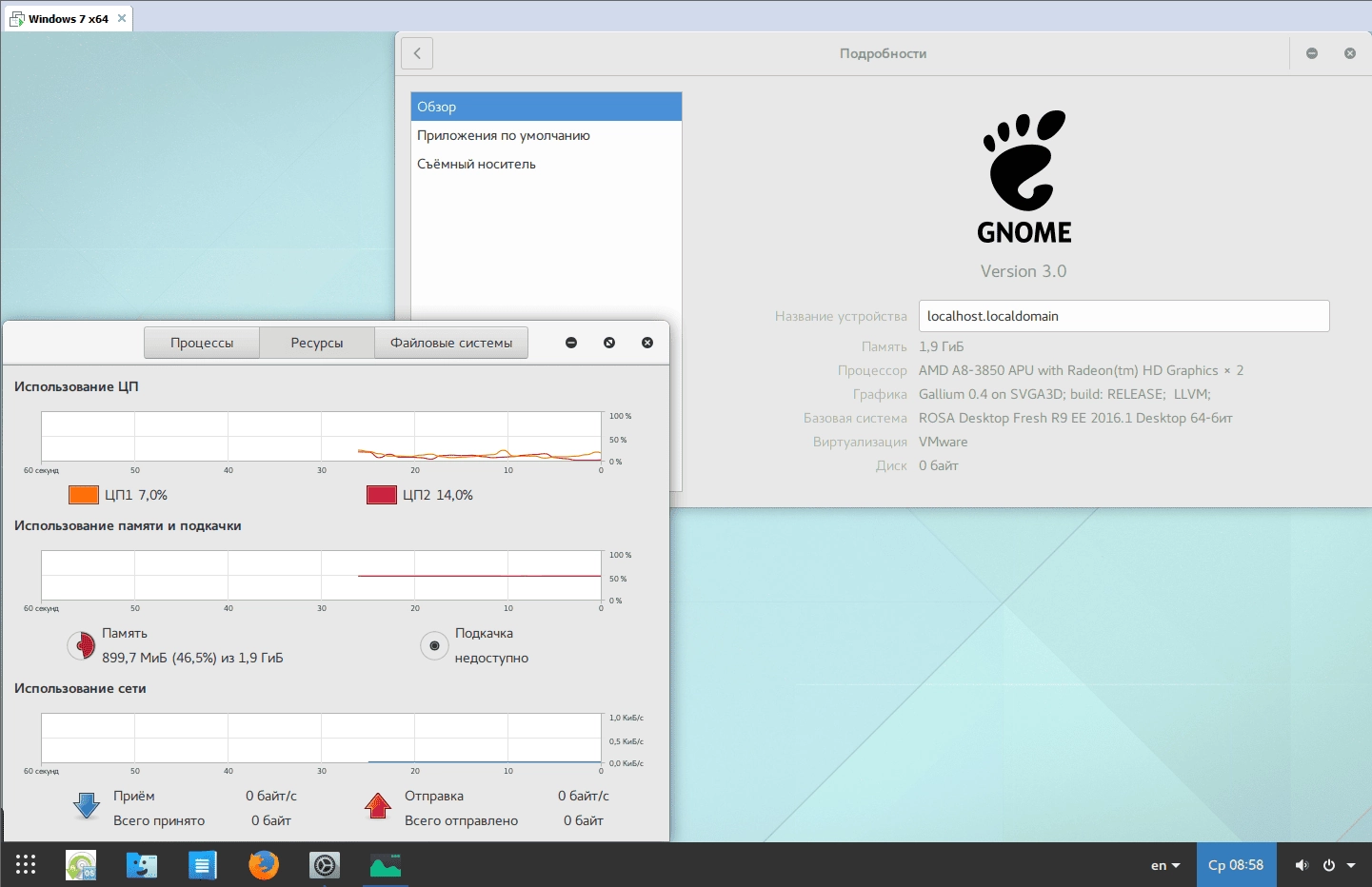Click the AMD A8-3850 APU processor value
1372x887 pixels.
coord(1081,370)
